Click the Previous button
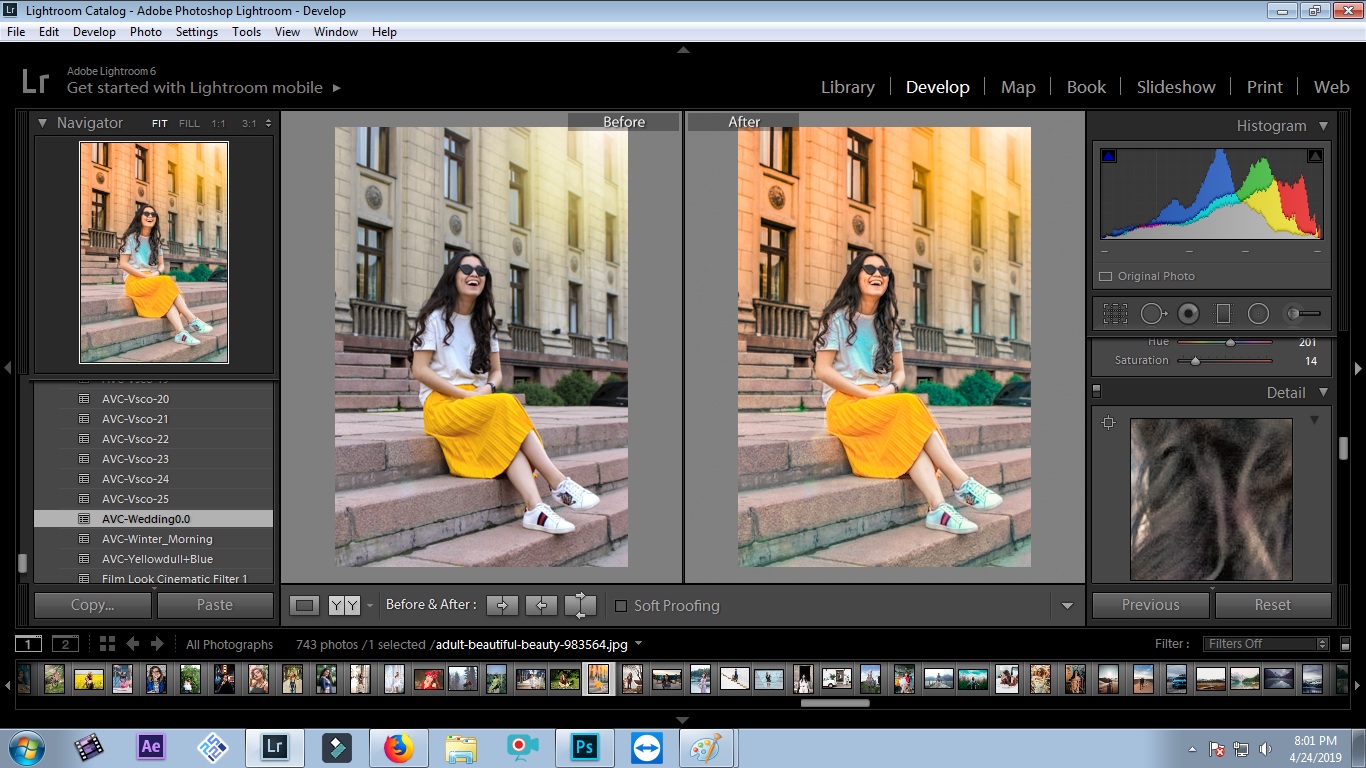 pyautogui.click(x=1150, y=605)
